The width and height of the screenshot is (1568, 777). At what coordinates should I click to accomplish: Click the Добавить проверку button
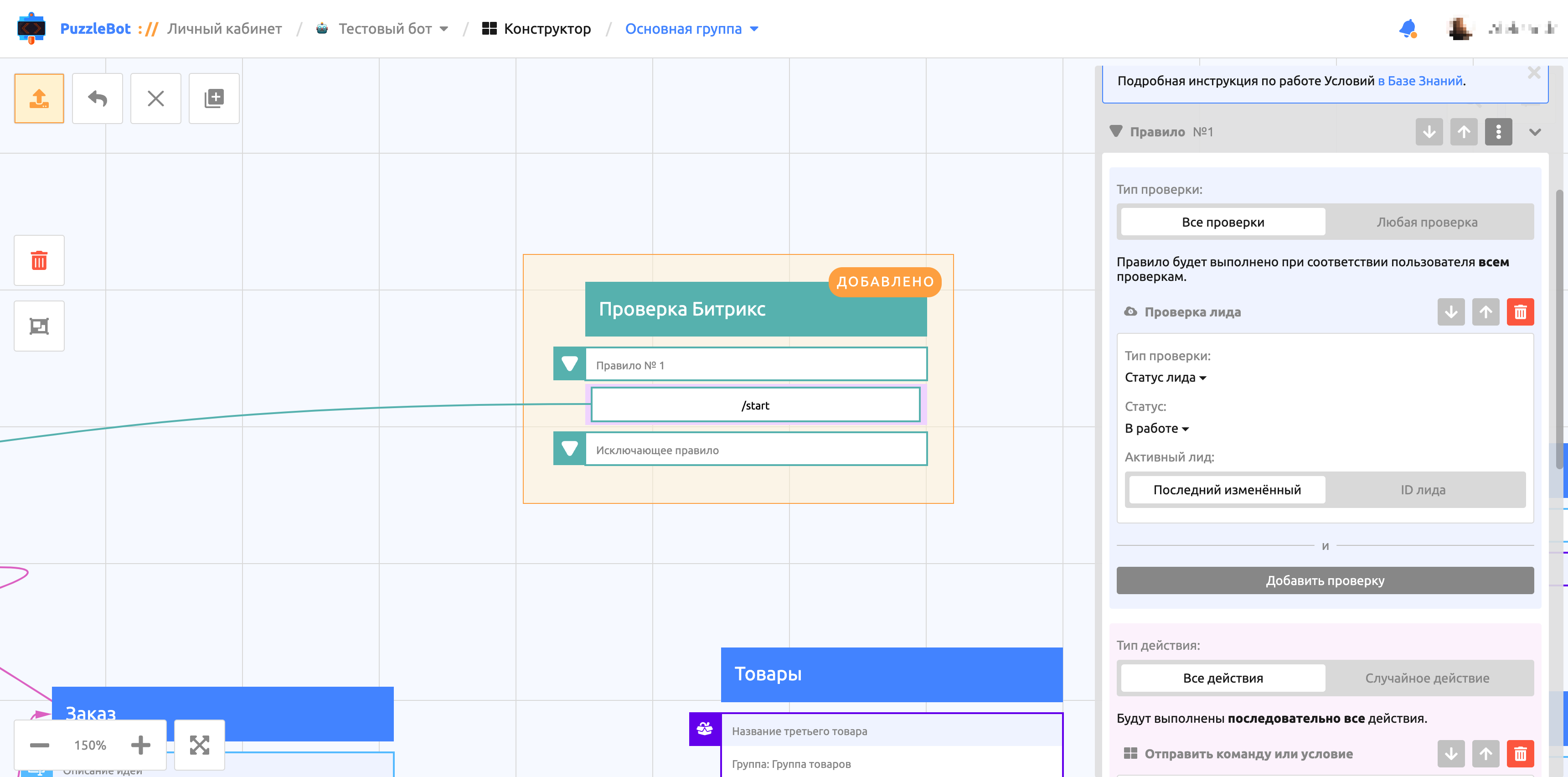(x=1325, y=581)
